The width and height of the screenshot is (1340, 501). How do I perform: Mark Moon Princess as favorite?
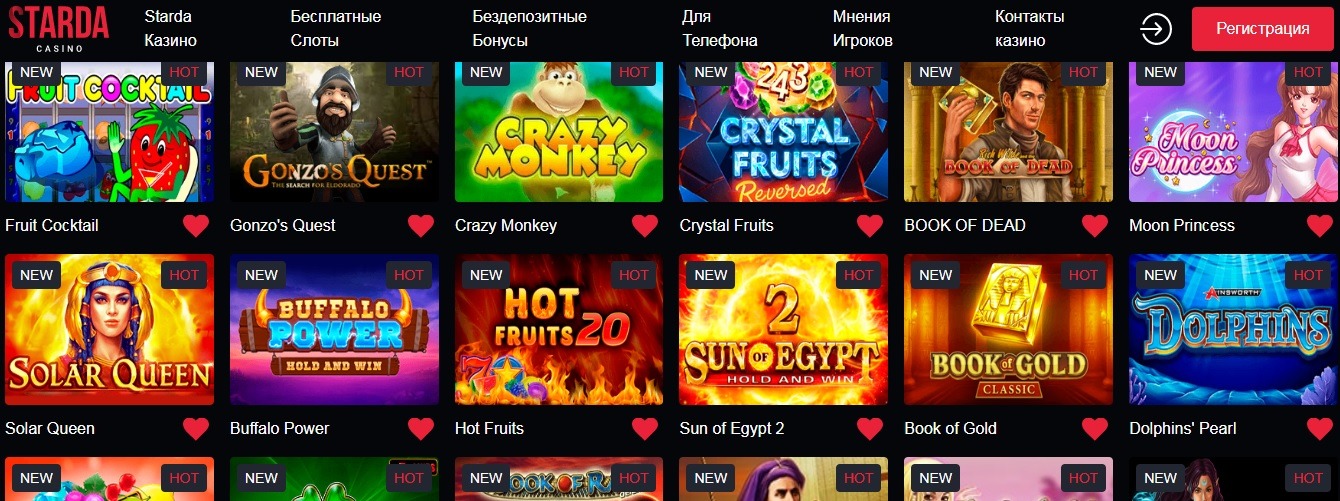click(x=1319, y=226)
